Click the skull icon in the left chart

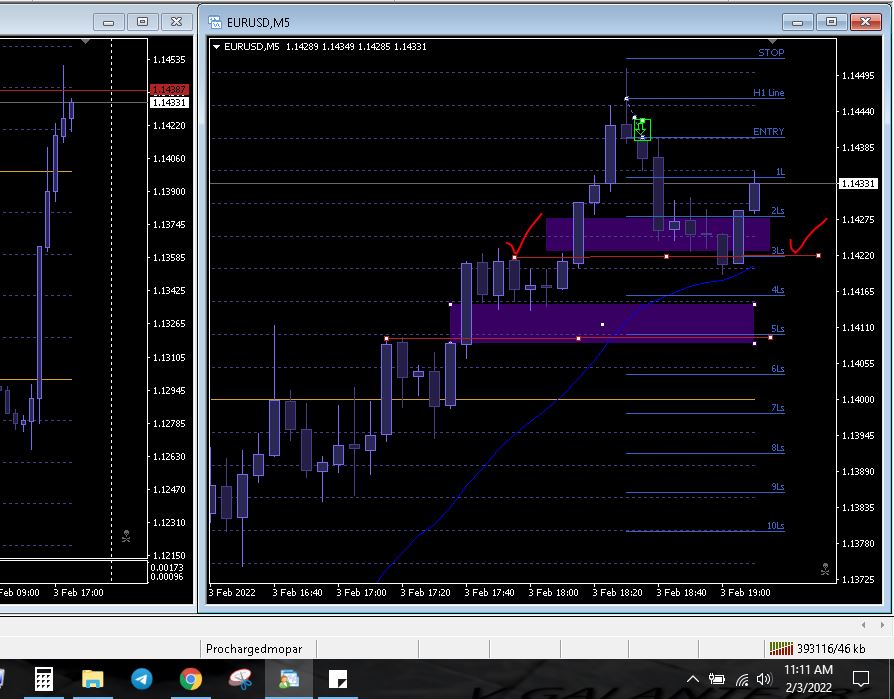126,536
